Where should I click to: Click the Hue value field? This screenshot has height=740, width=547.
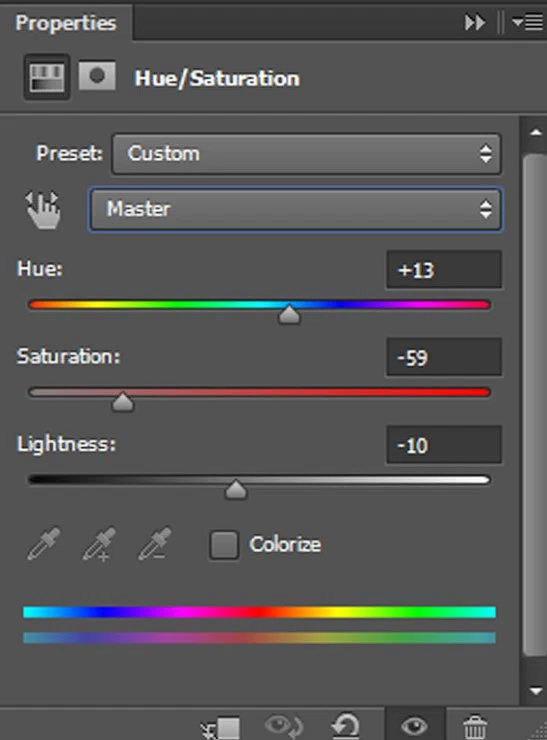tap(444, 269)
